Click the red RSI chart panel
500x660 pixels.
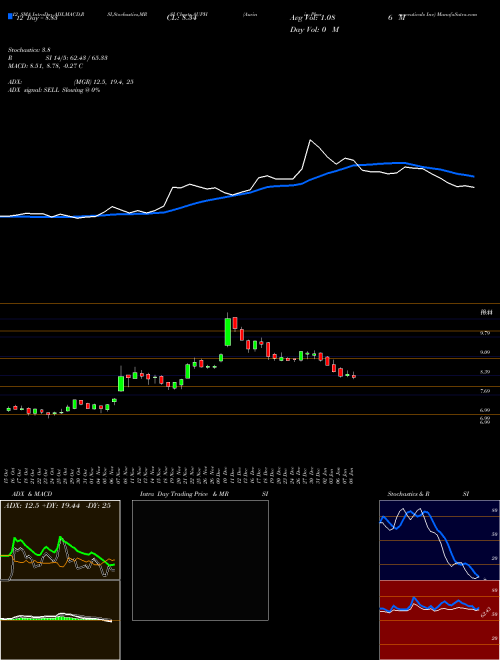(439, 620)
